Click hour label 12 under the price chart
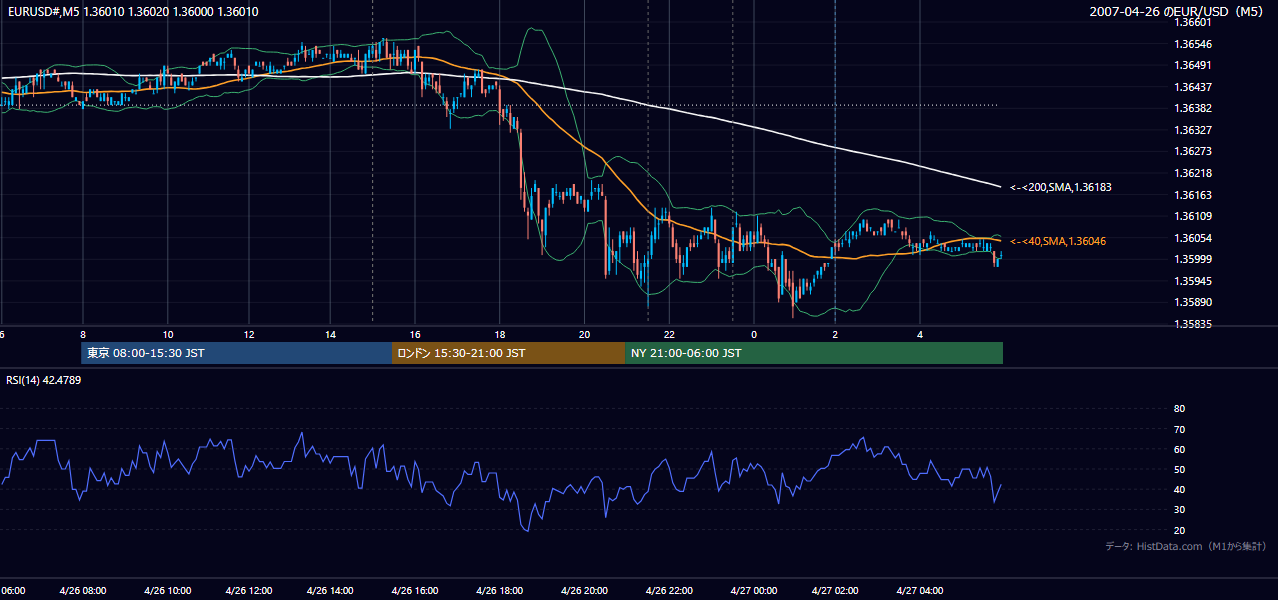 click(250, 334)
